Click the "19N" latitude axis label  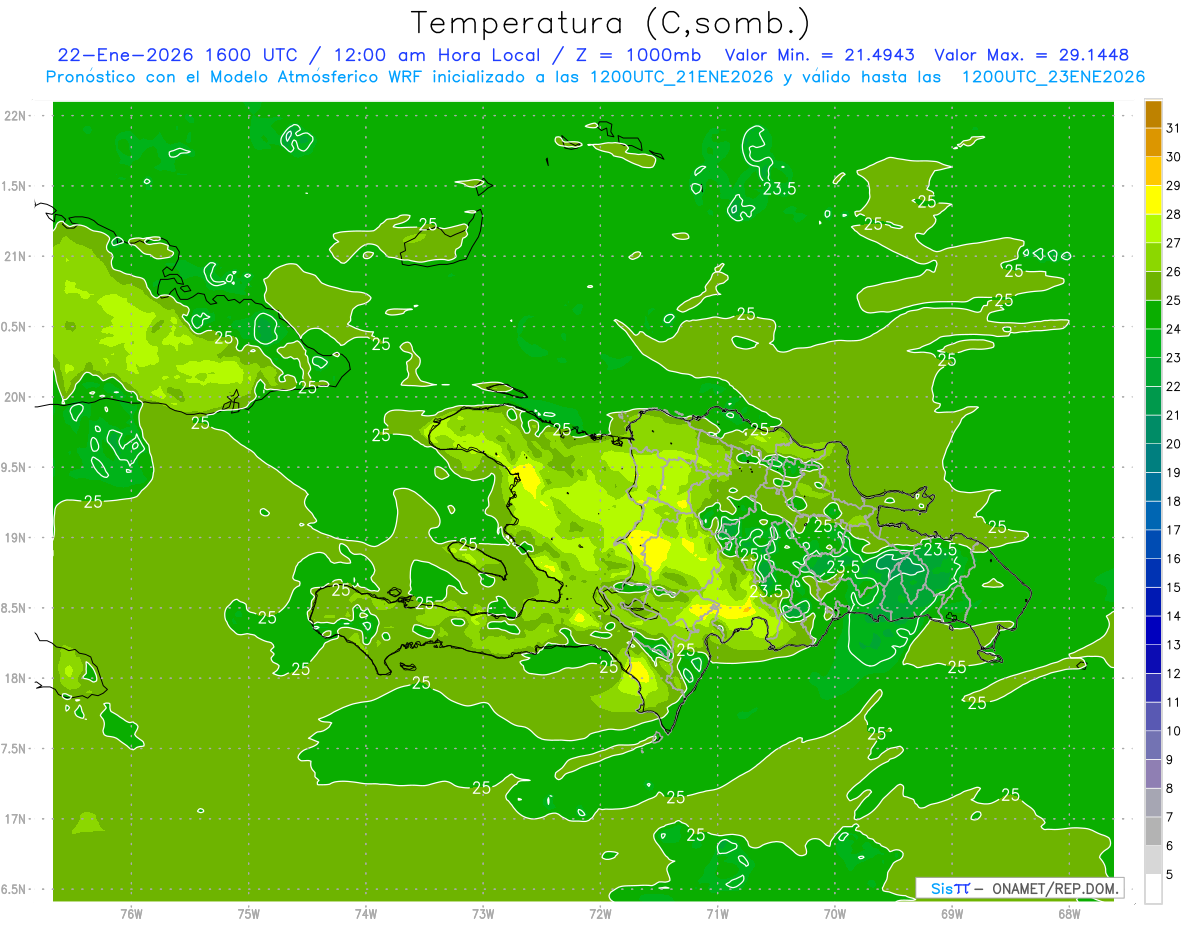pyautogui.click(x=17, y=538)
